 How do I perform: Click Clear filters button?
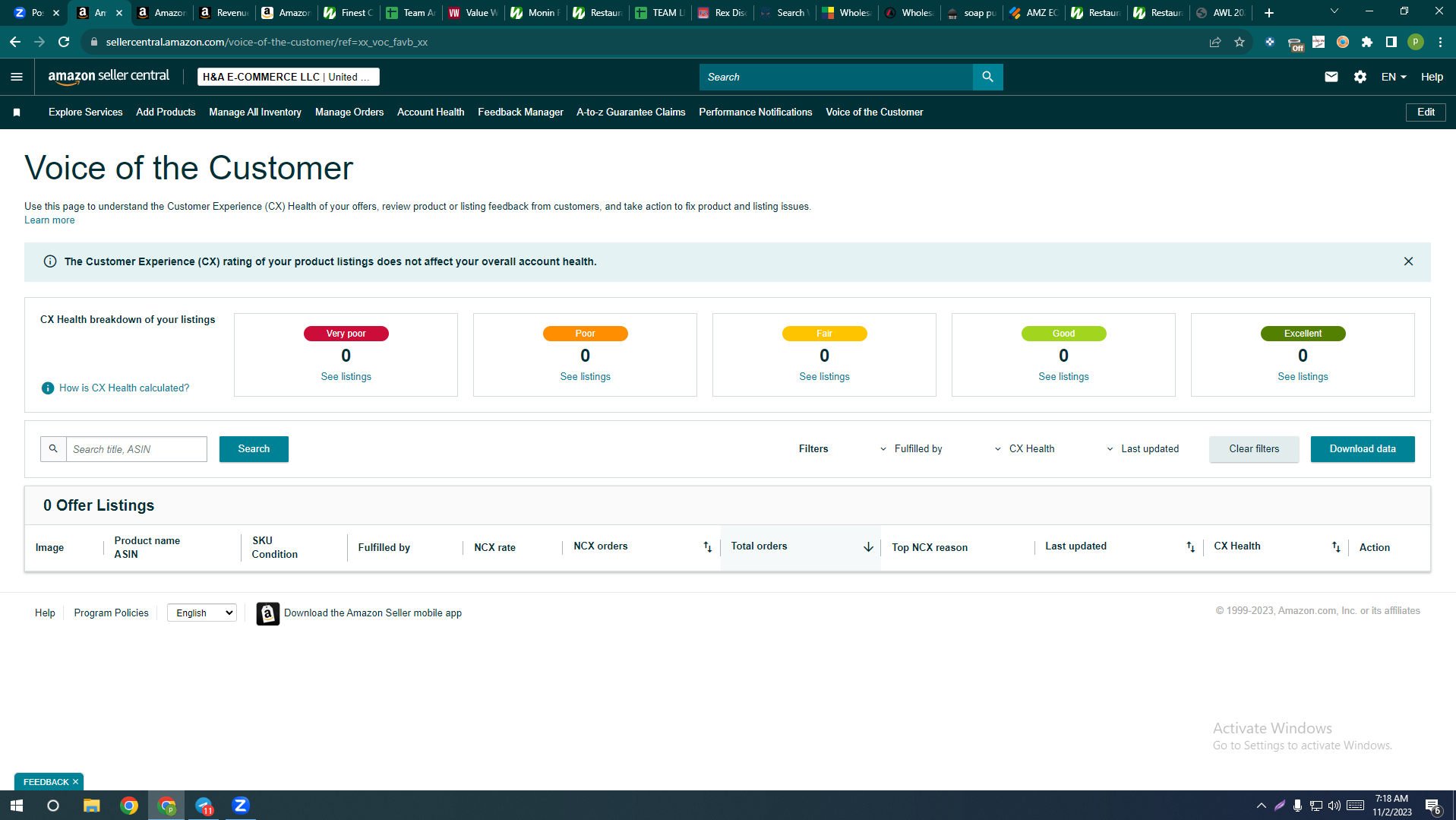click(x=1254, y=449)
